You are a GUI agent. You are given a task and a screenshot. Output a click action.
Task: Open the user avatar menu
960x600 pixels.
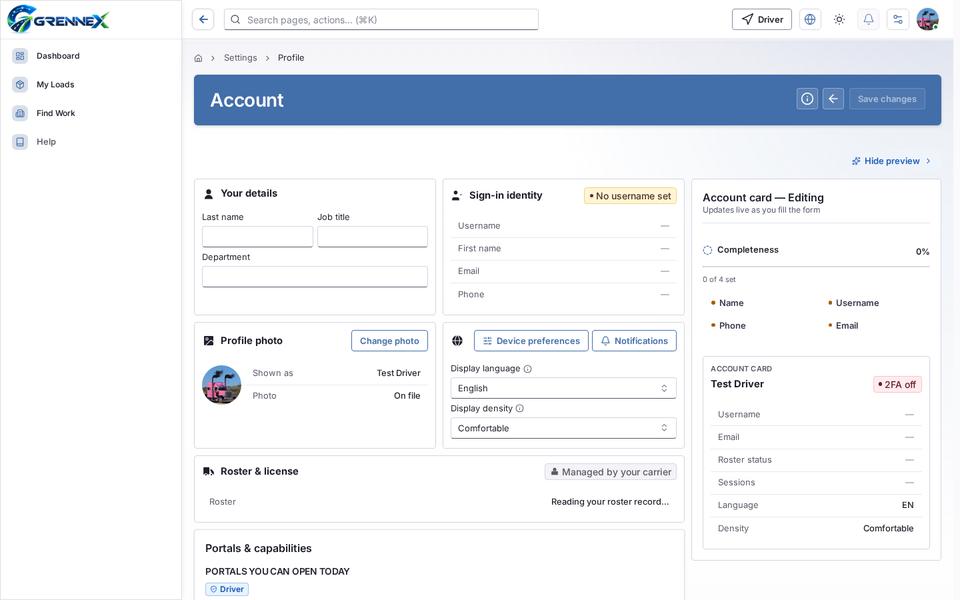click(x=928, y=20)
